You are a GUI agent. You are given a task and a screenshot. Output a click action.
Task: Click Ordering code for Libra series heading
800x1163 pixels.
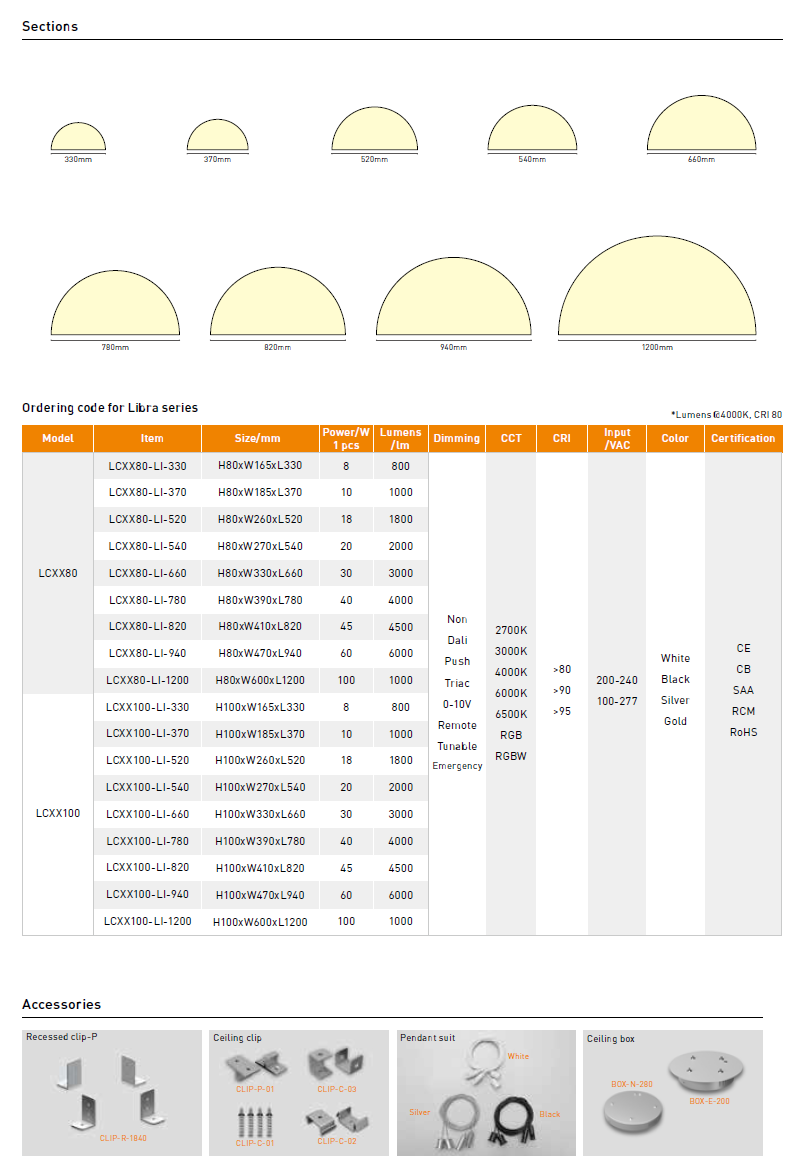coord(110,408)
